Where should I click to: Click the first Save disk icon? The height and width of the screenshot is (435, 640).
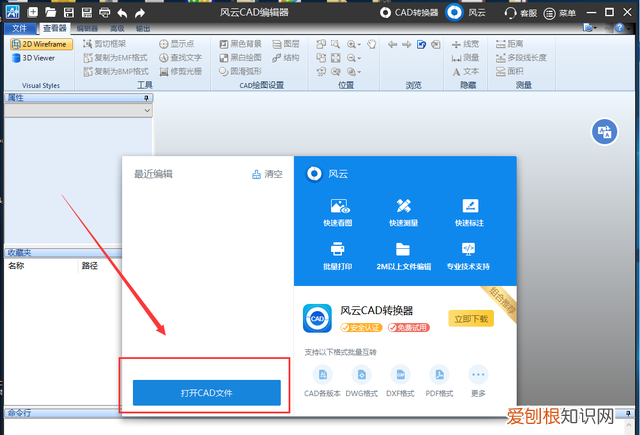[x=69, y=12]
